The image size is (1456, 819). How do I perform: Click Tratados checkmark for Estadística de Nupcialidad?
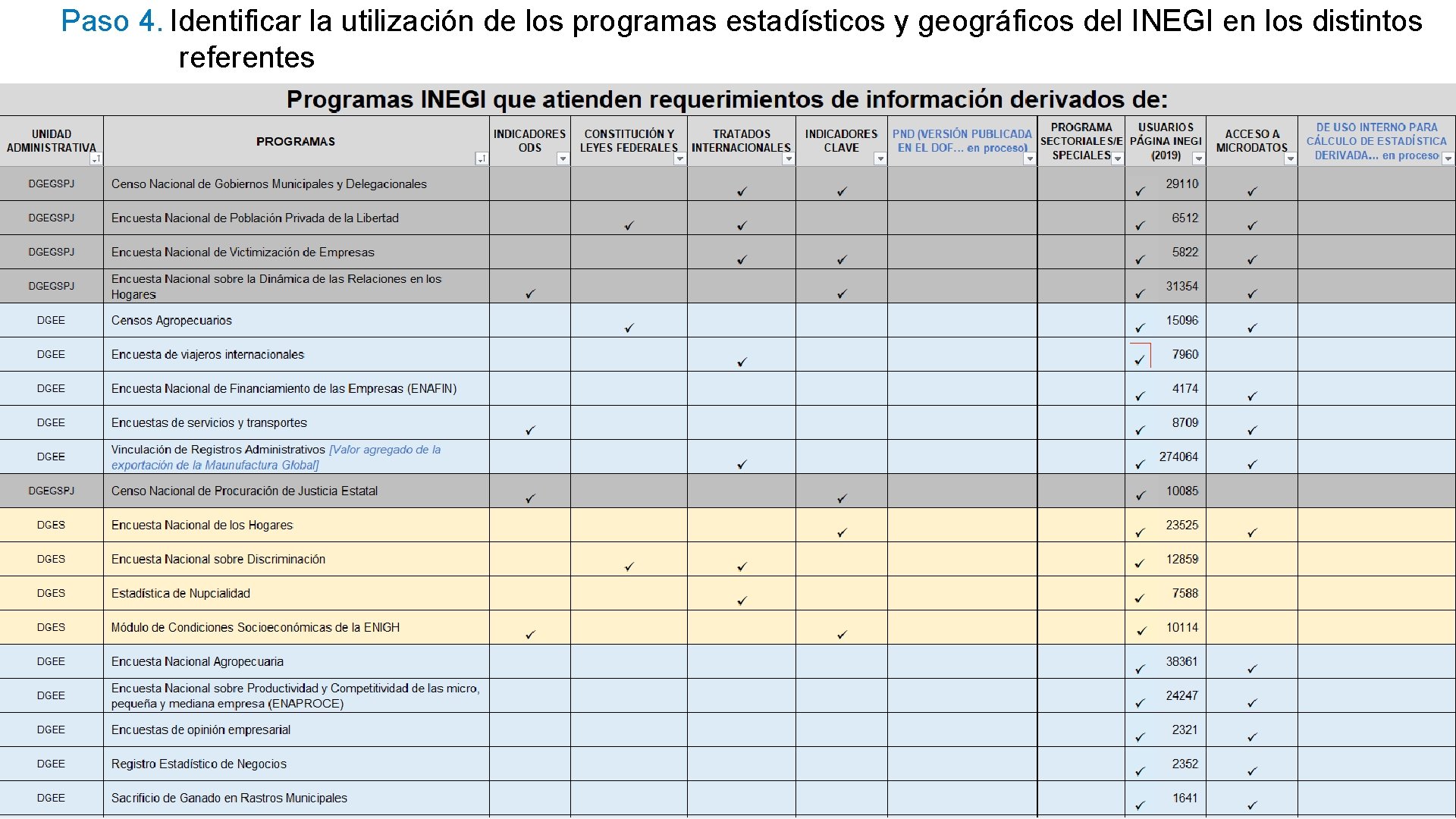pyautogui.click(x=742, y=601)
